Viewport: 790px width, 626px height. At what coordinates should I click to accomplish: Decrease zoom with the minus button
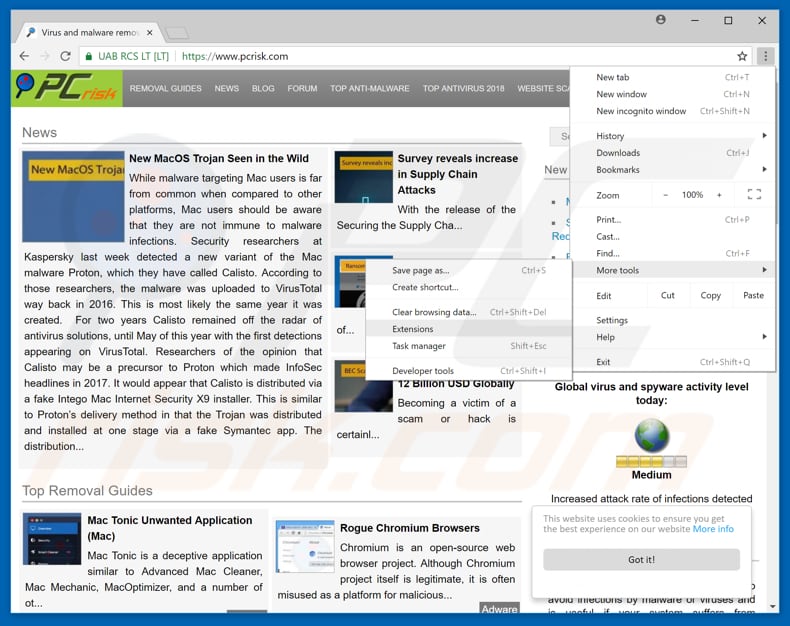(x=666, y=195)
